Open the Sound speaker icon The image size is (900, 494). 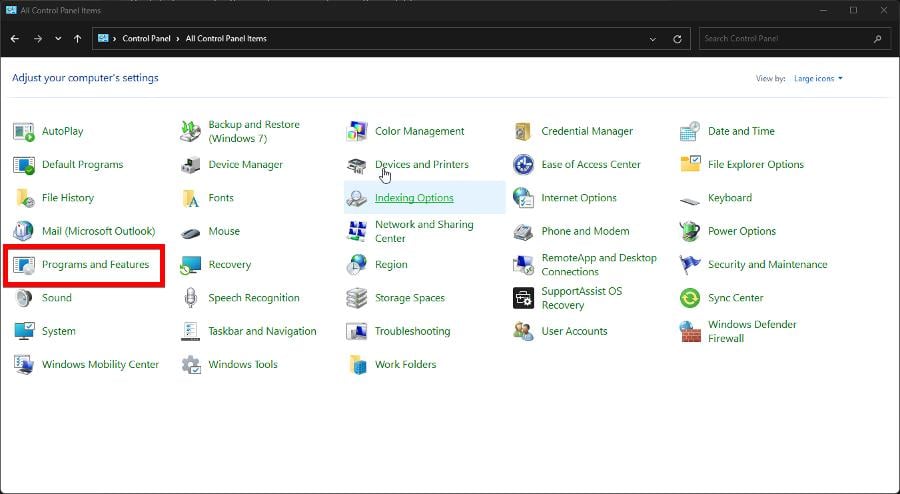coord(24,298)
